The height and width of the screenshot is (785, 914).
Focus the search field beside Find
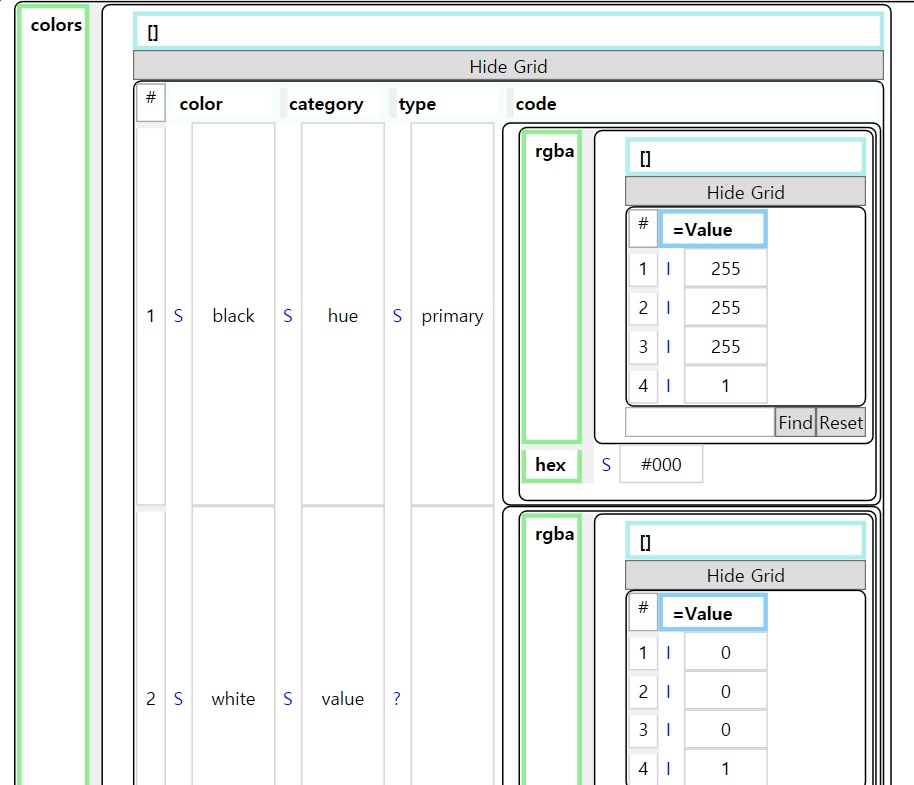pyautogui.click(x=699, y=422)
